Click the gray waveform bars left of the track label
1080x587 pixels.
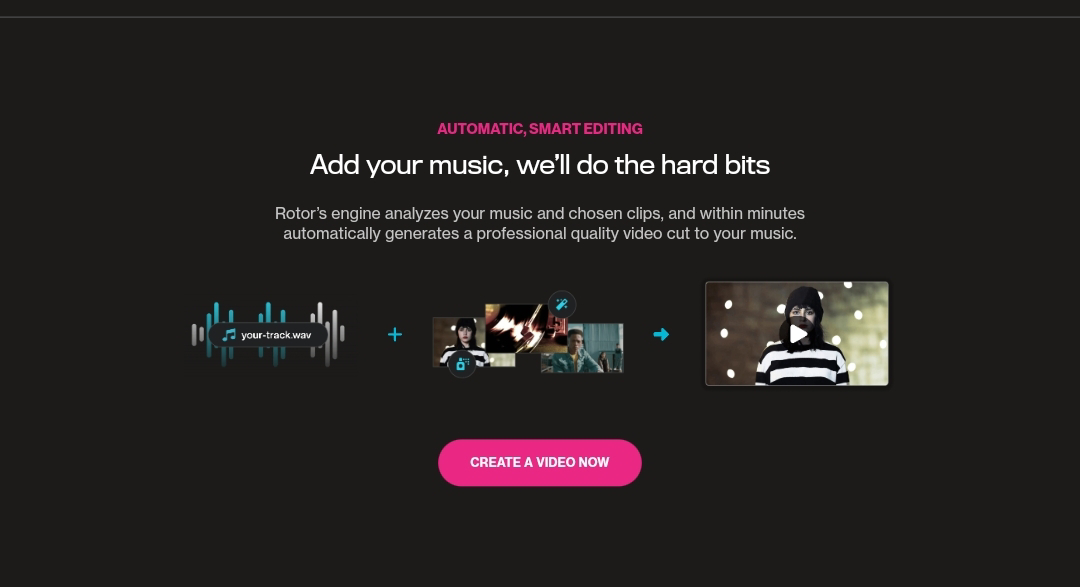[x=198, y=334]
